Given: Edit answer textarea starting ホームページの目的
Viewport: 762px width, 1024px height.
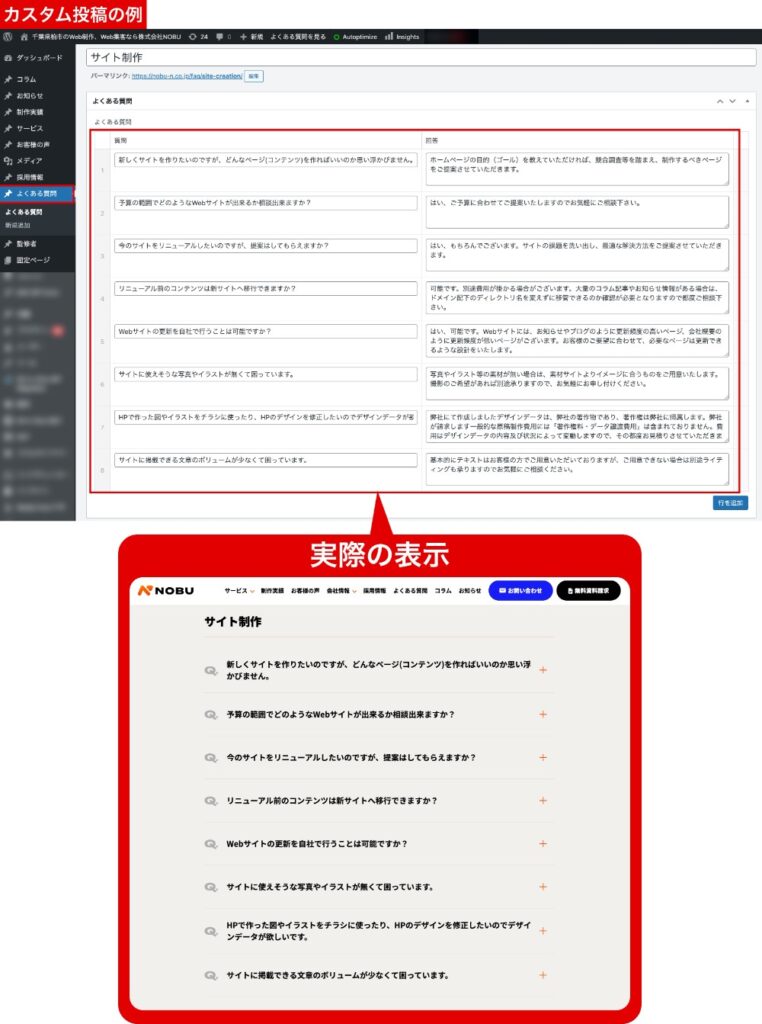Looking at the screenshot, I should click(577, 169).
